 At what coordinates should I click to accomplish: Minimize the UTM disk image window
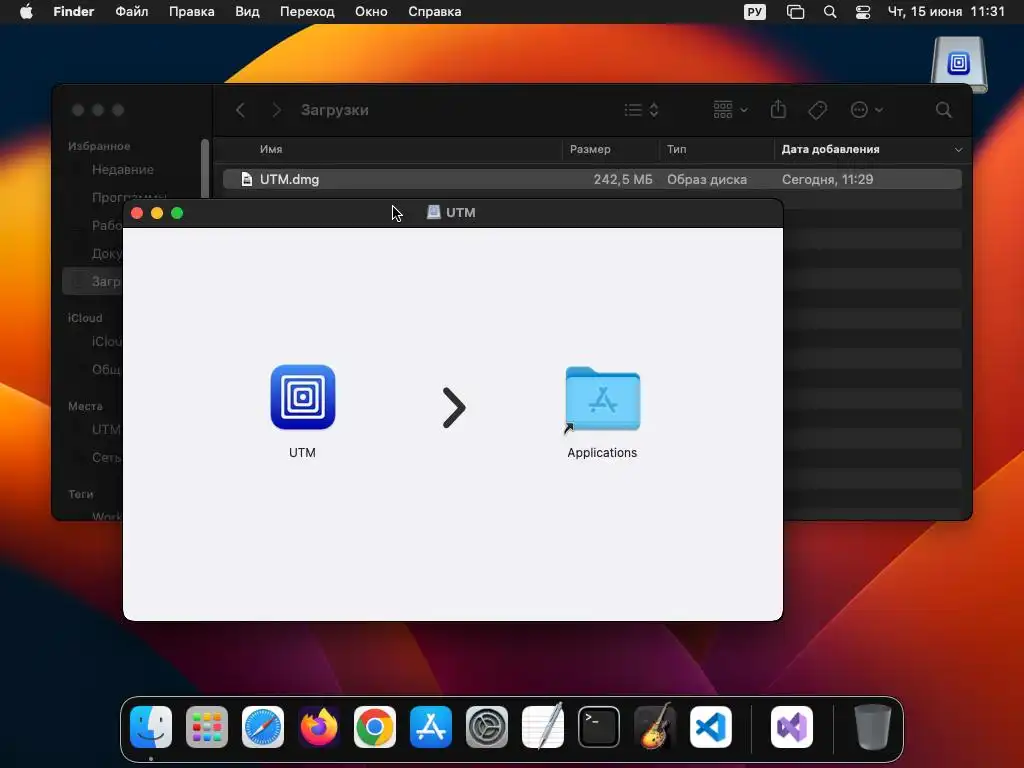coord(157,213)
